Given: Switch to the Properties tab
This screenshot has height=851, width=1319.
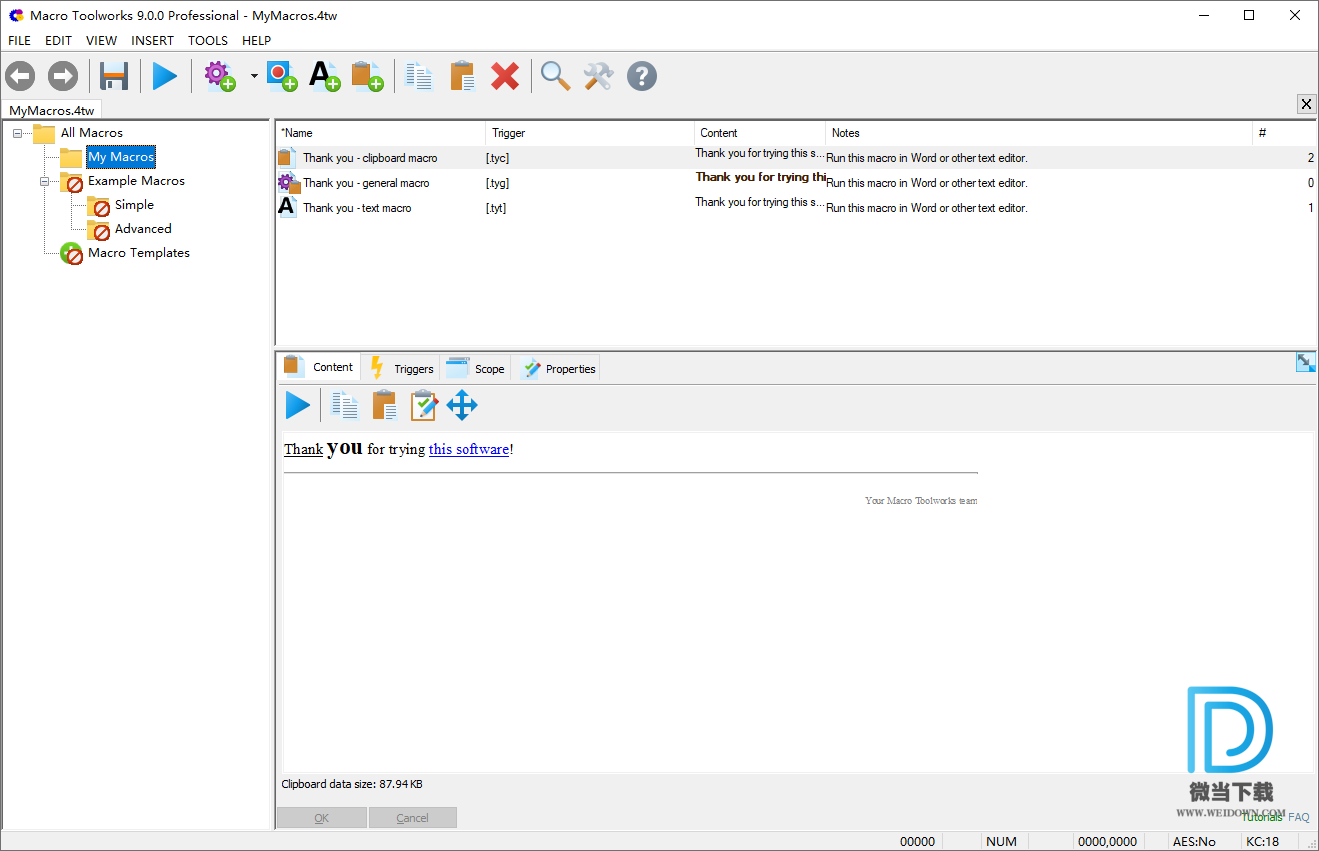Looking at the screenshot, I should 557,368.
